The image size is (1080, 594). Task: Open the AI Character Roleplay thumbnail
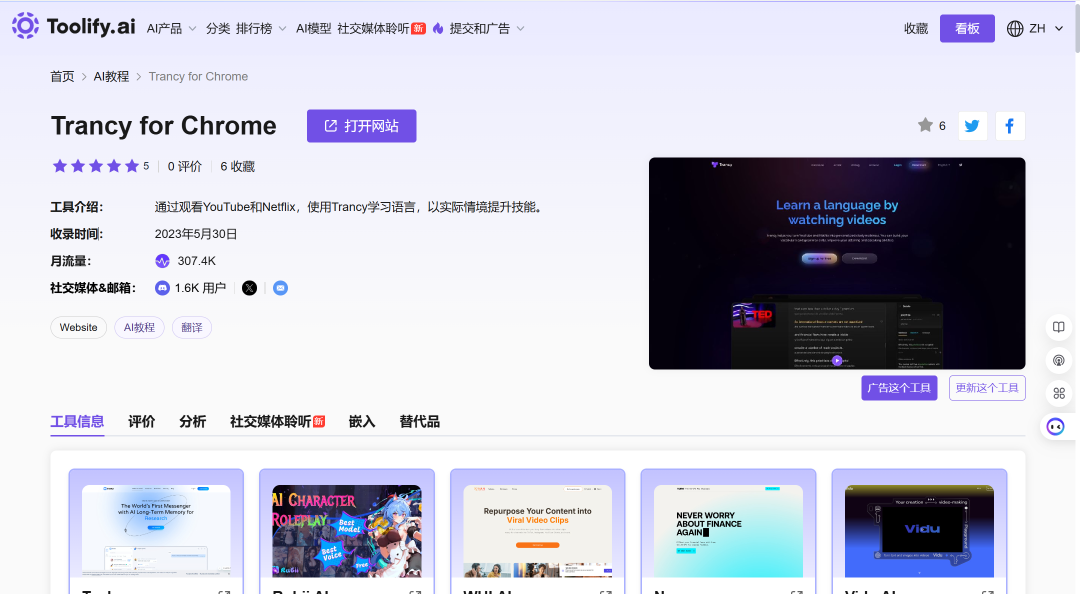tap(346, 531)
